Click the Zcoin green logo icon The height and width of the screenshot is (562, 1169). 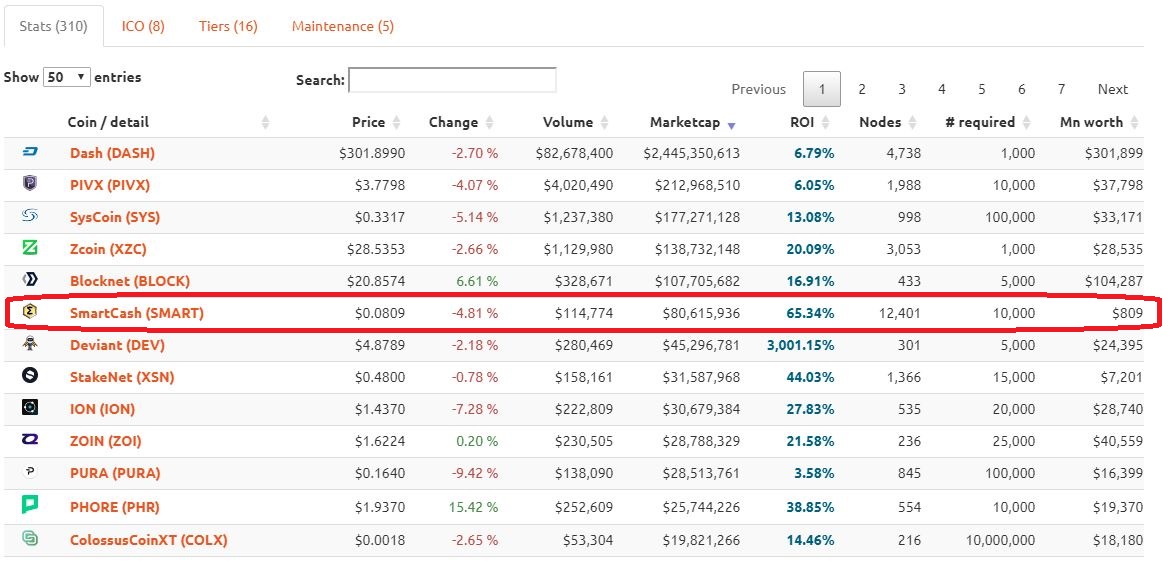point(31,247)
